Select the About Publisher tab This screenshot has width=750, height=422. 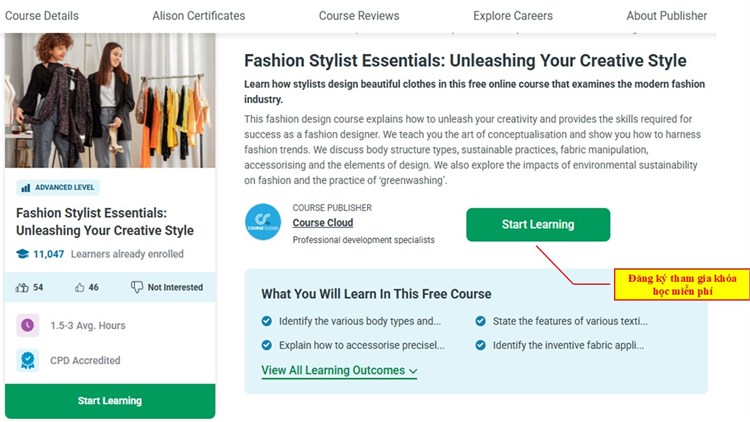pos(666,16)
